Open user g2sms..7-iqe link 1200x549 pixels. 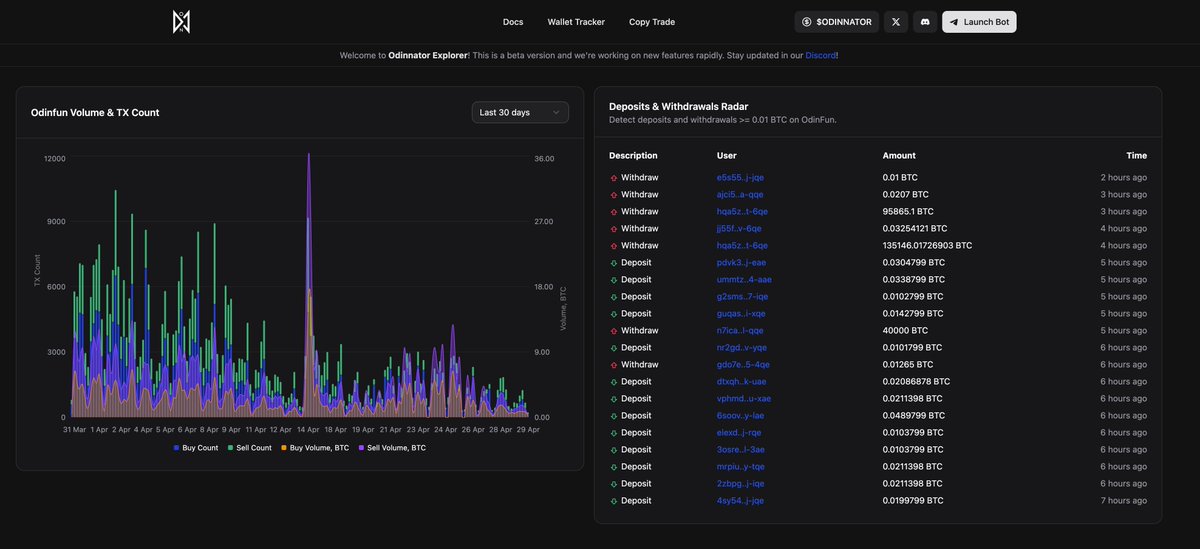743,297
